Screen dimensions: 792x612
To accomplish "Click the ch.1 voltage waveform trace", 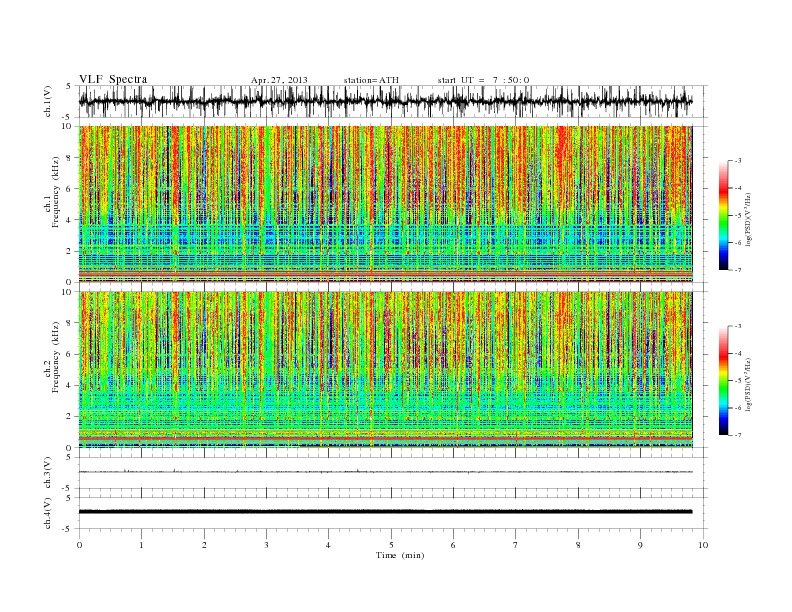I will 385,101.
